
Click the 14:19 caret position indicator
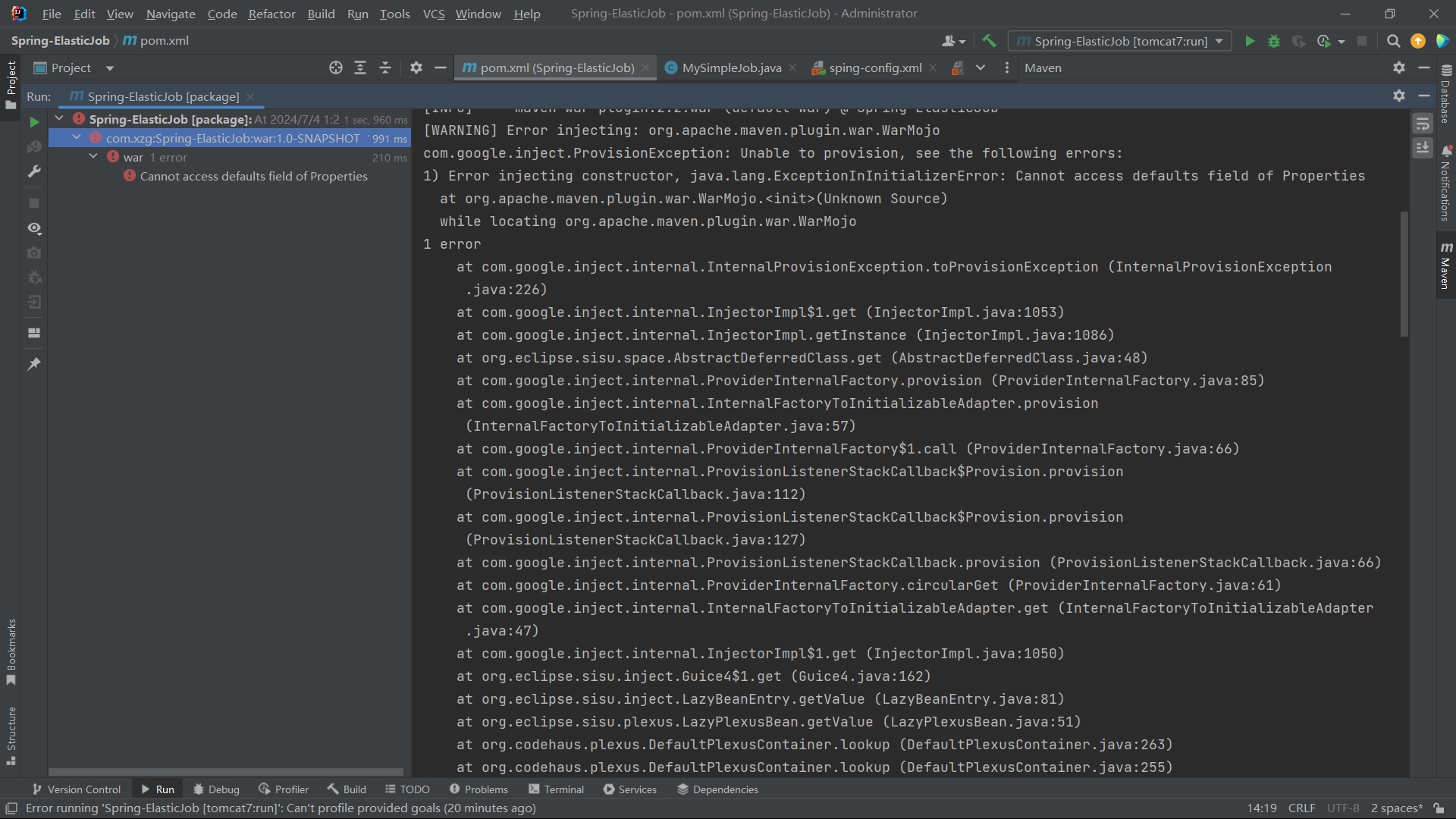1262,808
